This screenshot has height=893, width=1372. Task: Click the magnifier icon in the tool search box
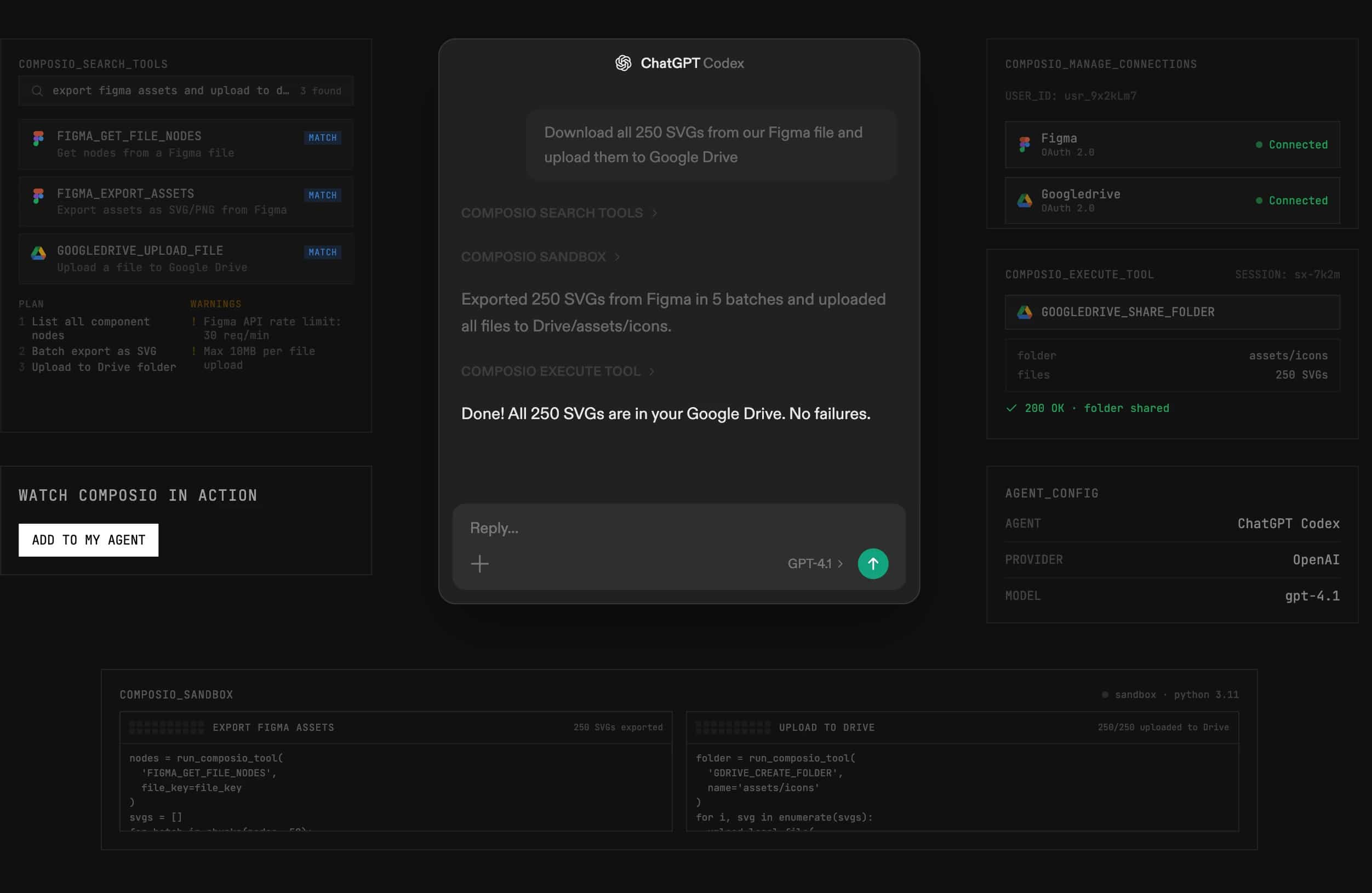37,90
